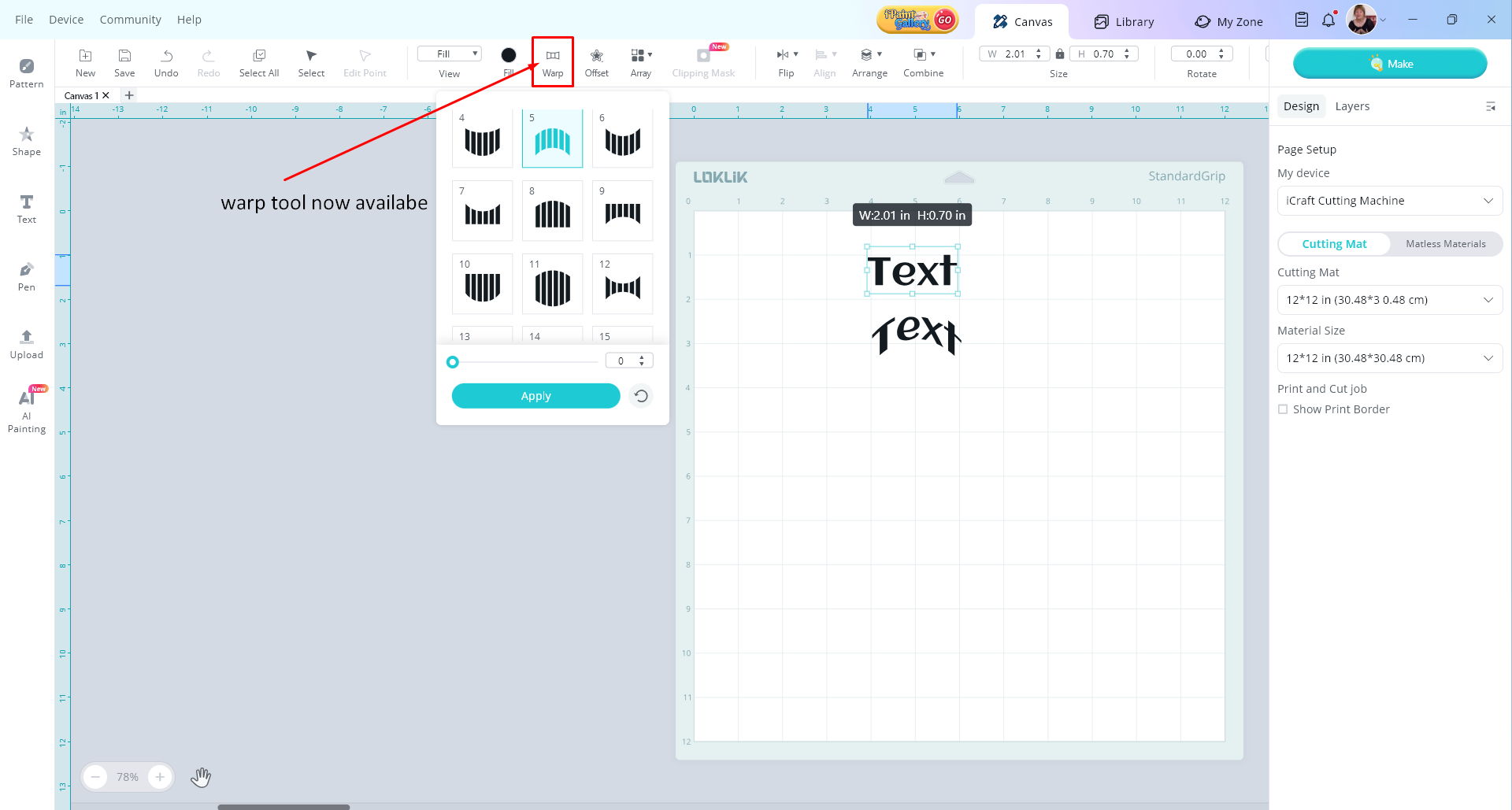The image size is (1512, 810).
Task: Select the hand pan tool
Action: click(x=201, y=777)
